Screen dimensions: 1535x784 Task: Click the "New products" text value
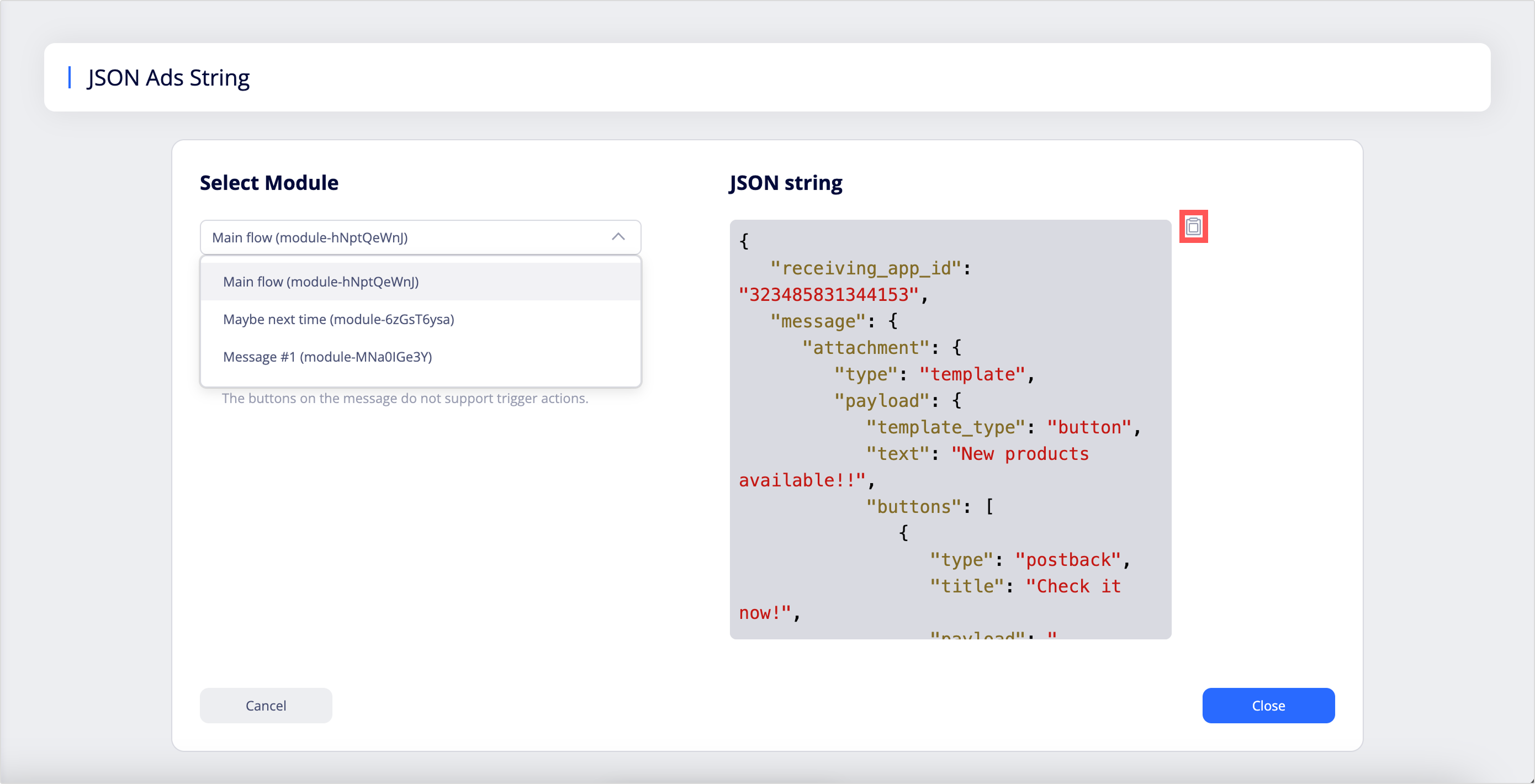click(1020, 454)
